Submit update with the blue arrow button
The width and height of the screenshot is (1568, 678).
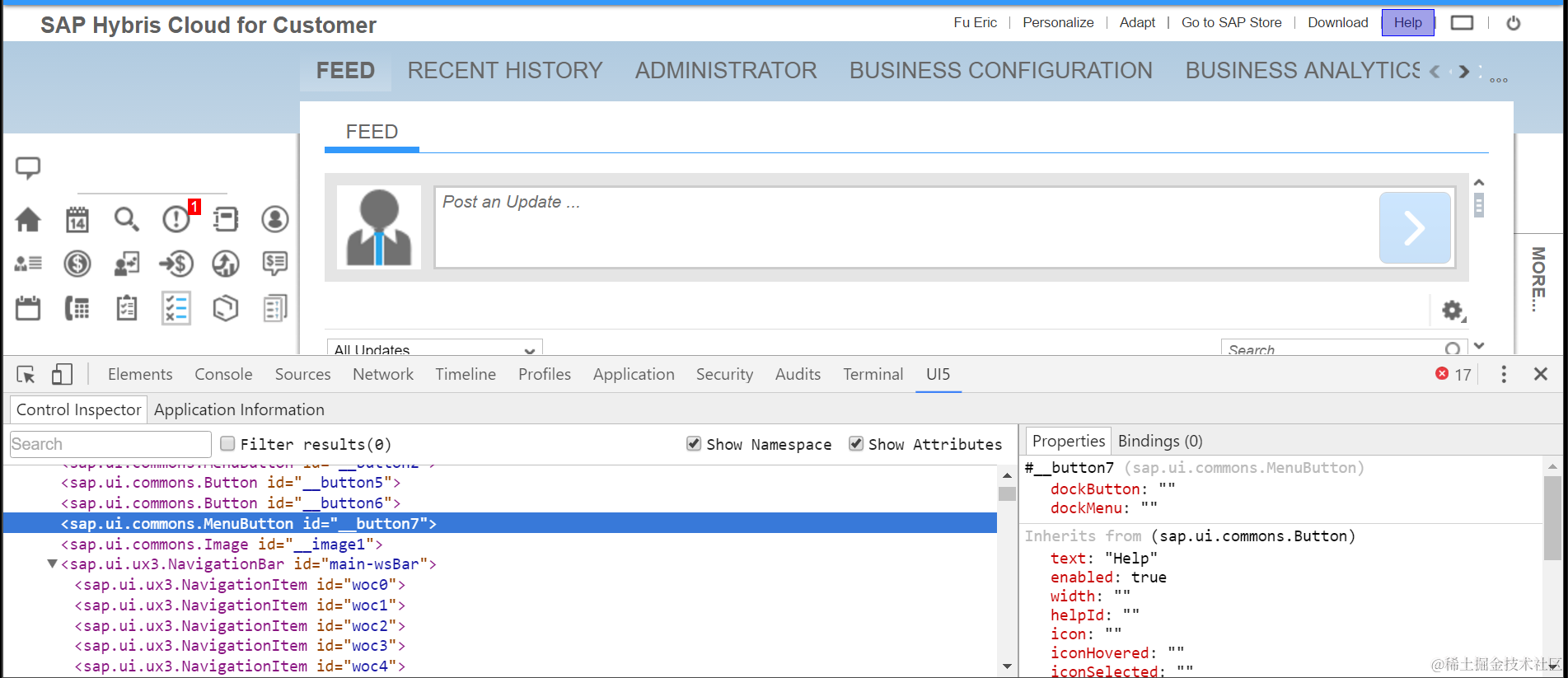click(x=1415, y=228)
